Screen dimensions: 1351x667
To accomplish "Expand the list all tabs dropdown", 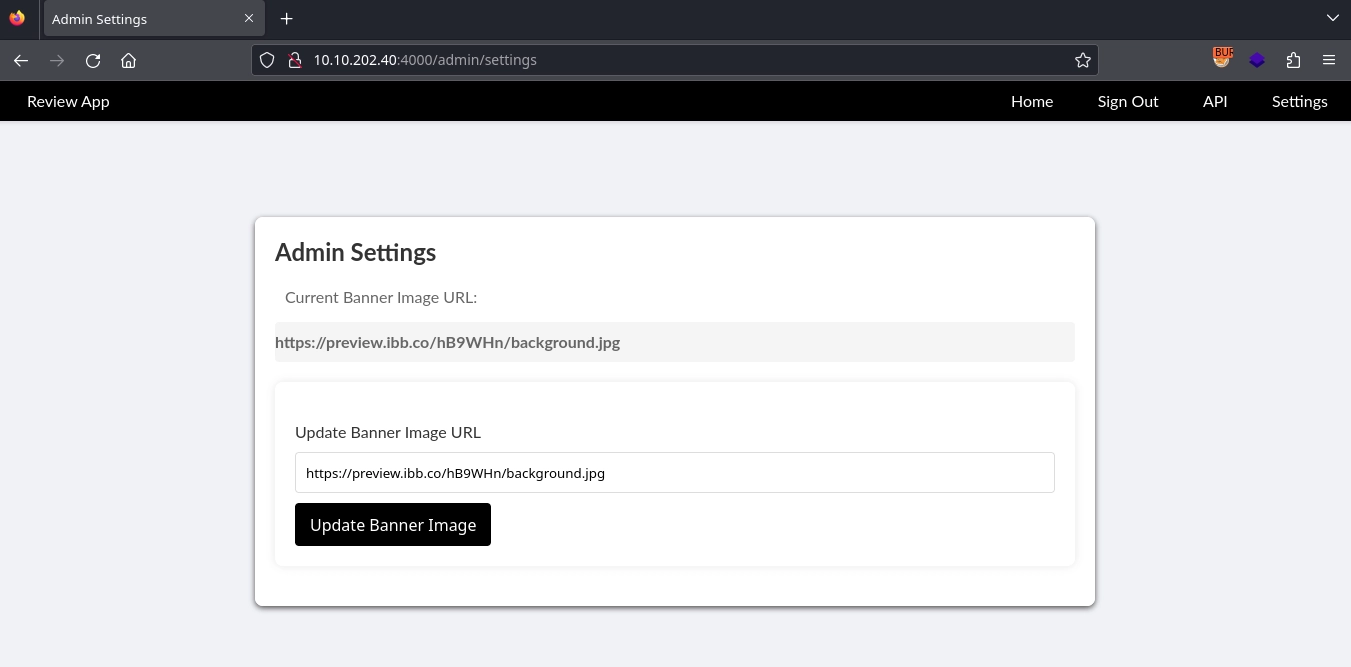I will pyautogui.click(x=1332, y=18).
